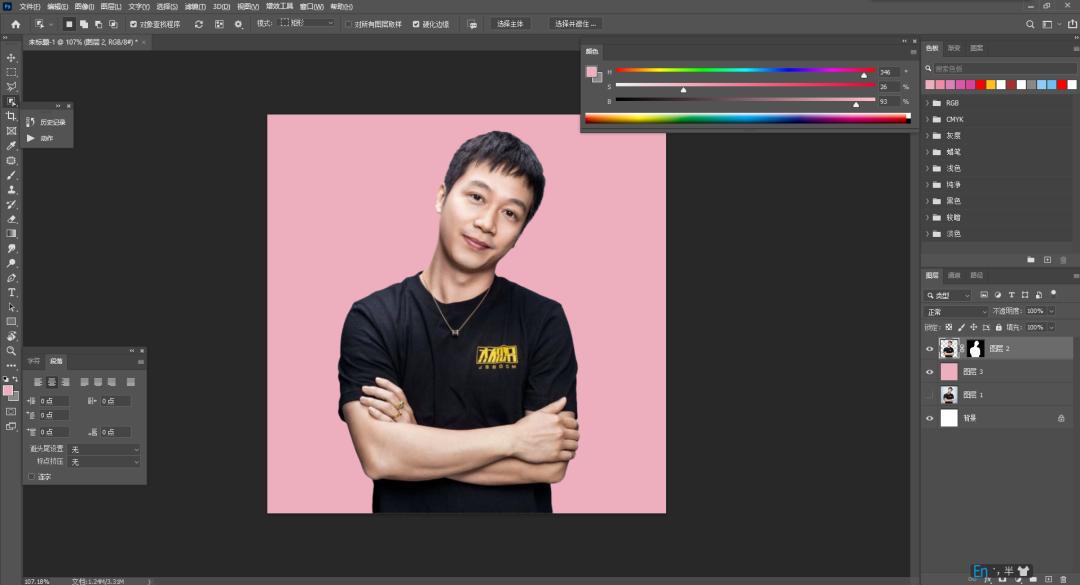Click the pink foreground color swatch
The image size is (1080, 585).
(x=9, y=388)
